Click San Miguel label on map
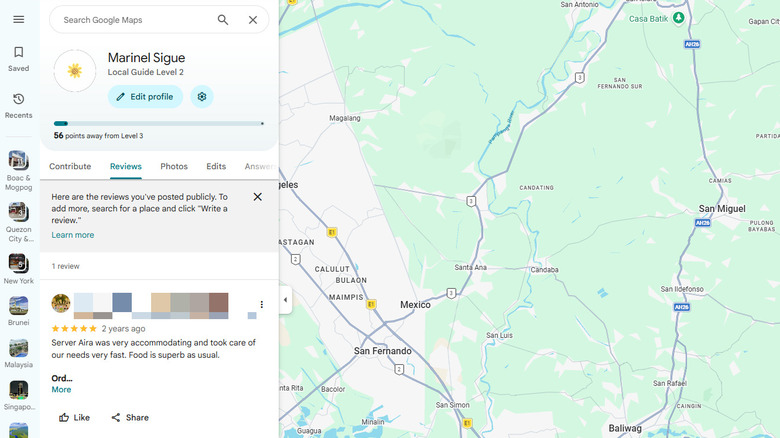This screenshot has height=438, width=780. click(722, 209)
